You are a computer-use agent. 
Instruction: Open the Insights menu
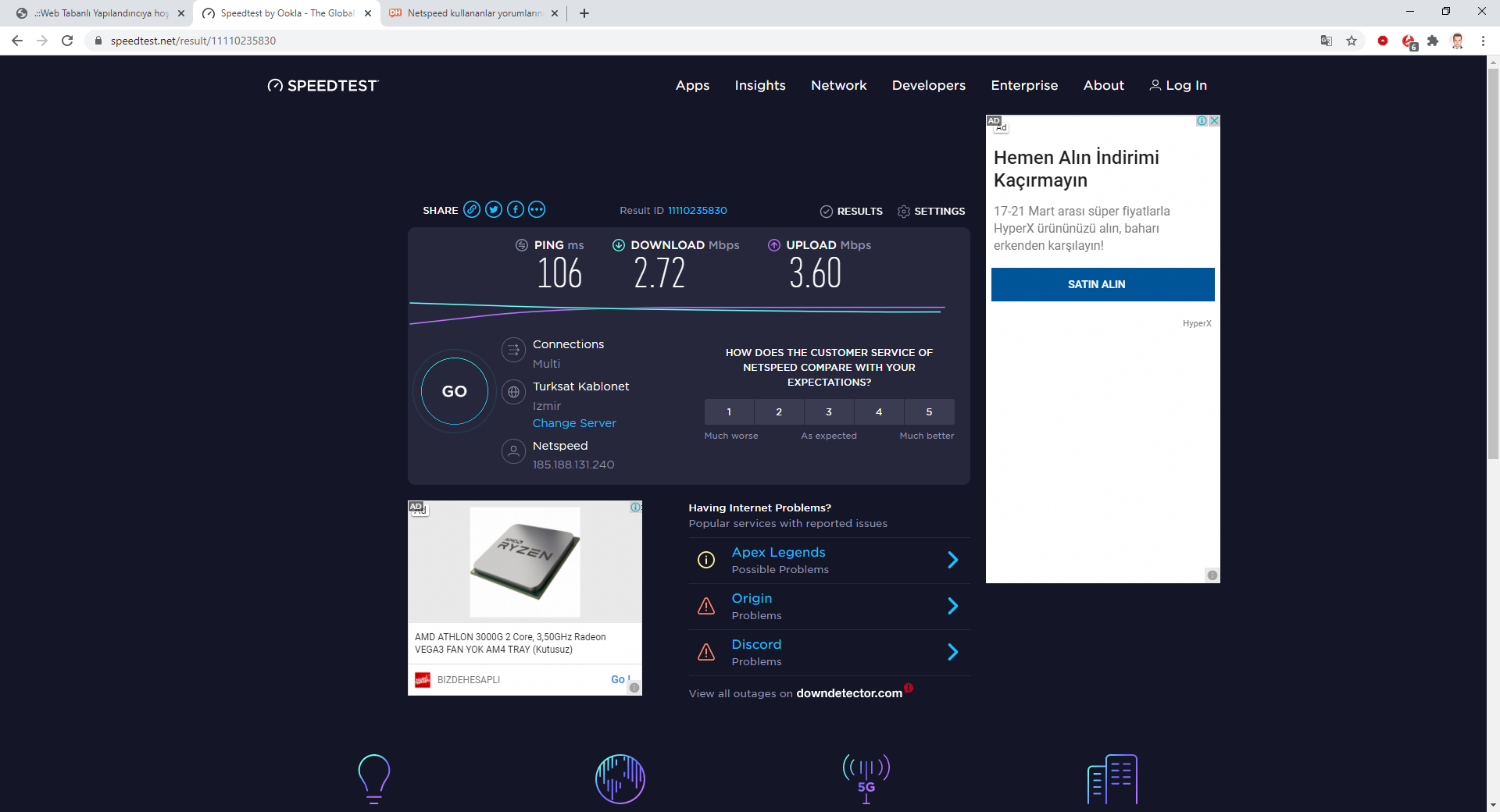(760, 85)
